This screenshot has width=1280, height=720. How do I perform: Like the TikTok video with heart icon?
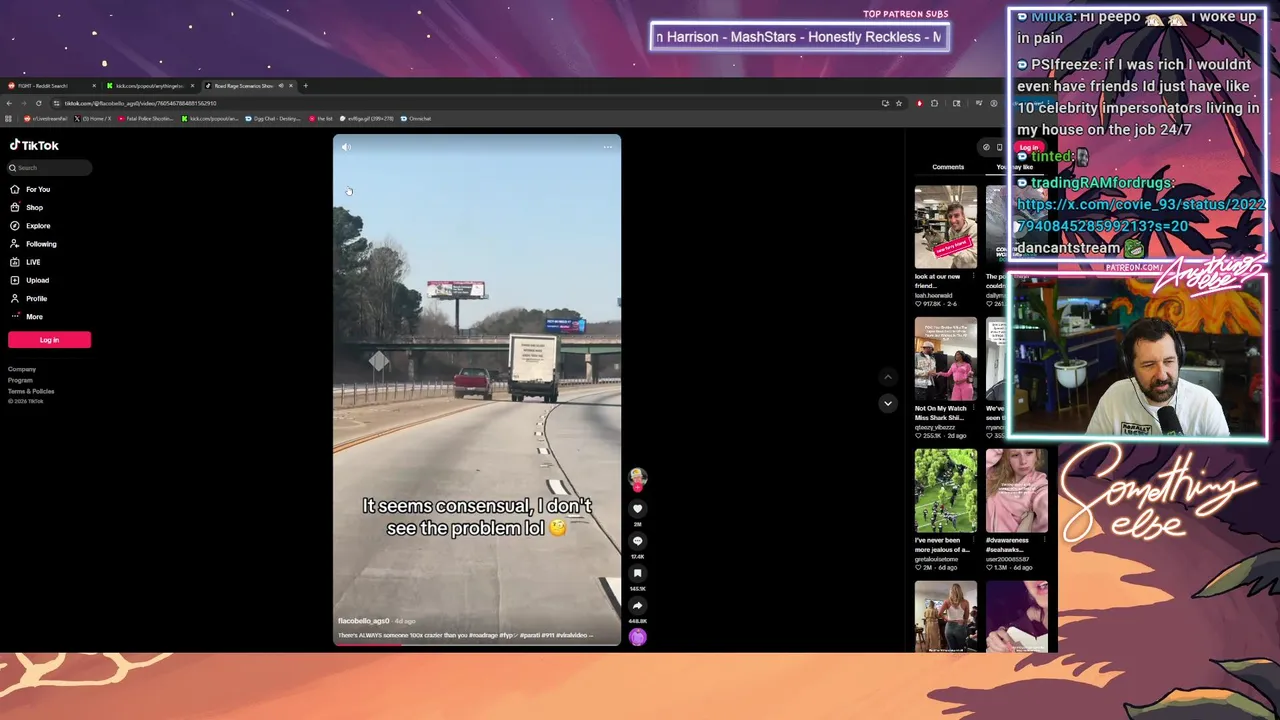tap(637, 509)
